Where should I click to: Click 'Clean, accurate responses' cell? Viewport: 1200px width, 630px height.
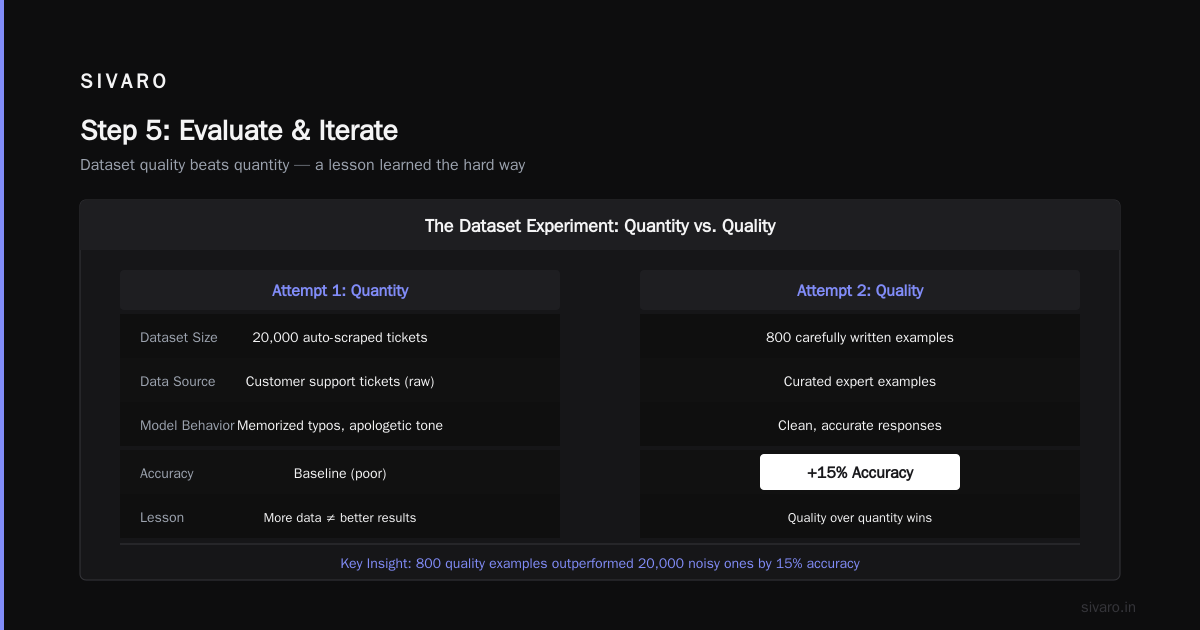pos(860,426)
